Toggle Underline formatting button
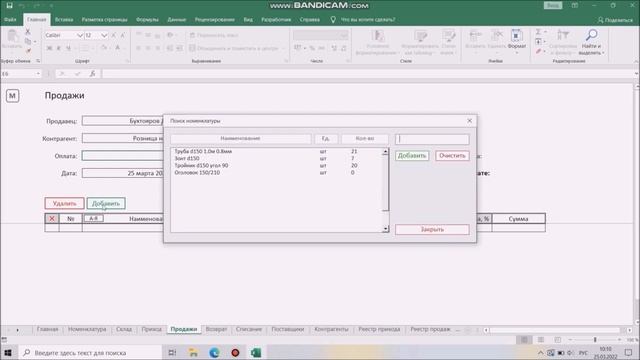Screen dimensions: 640x360 tap(68, 48)
